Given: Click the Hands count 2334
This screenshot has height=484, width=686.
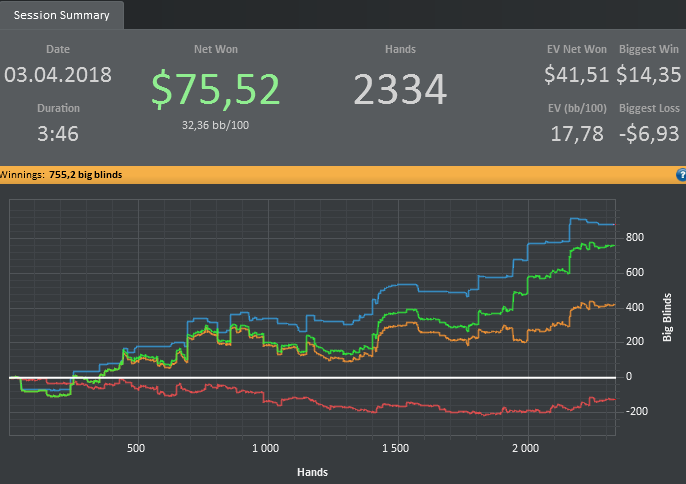Looking at the screenshot, I should (x=400, y=89).
